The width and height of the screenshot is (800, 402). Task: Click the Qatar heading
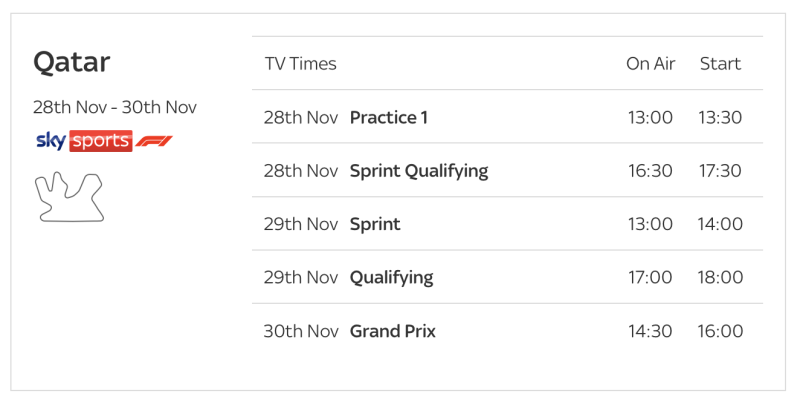(71, 62)
